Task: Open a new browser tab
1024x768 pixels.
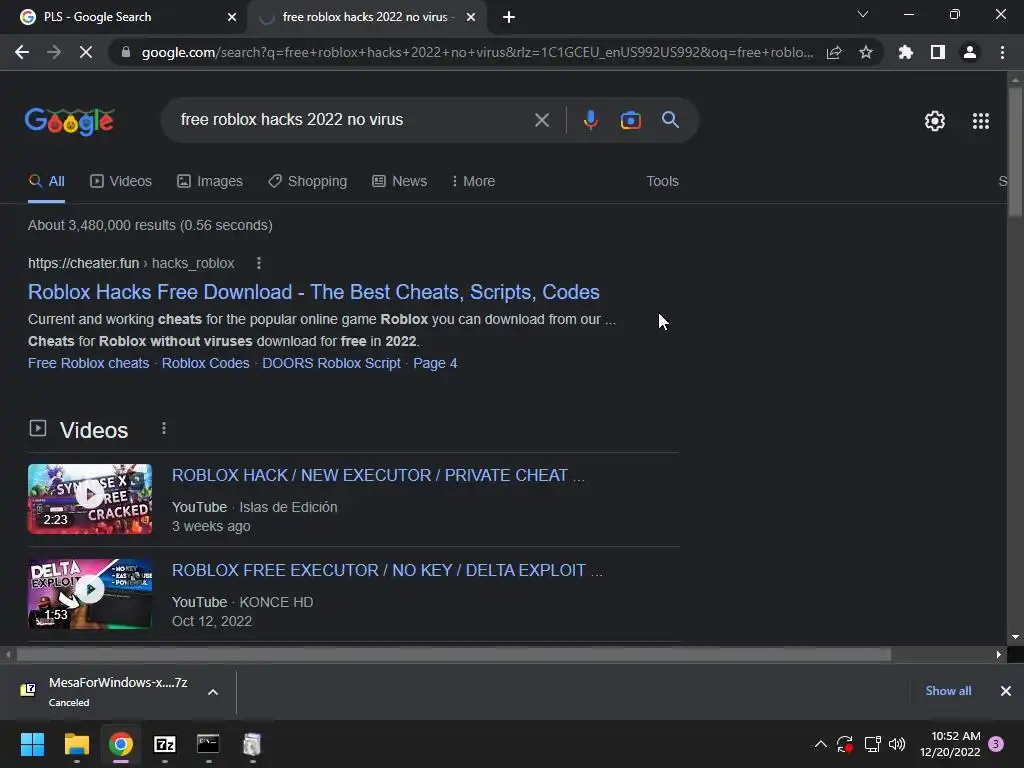Action: click(x=509, y=17)
